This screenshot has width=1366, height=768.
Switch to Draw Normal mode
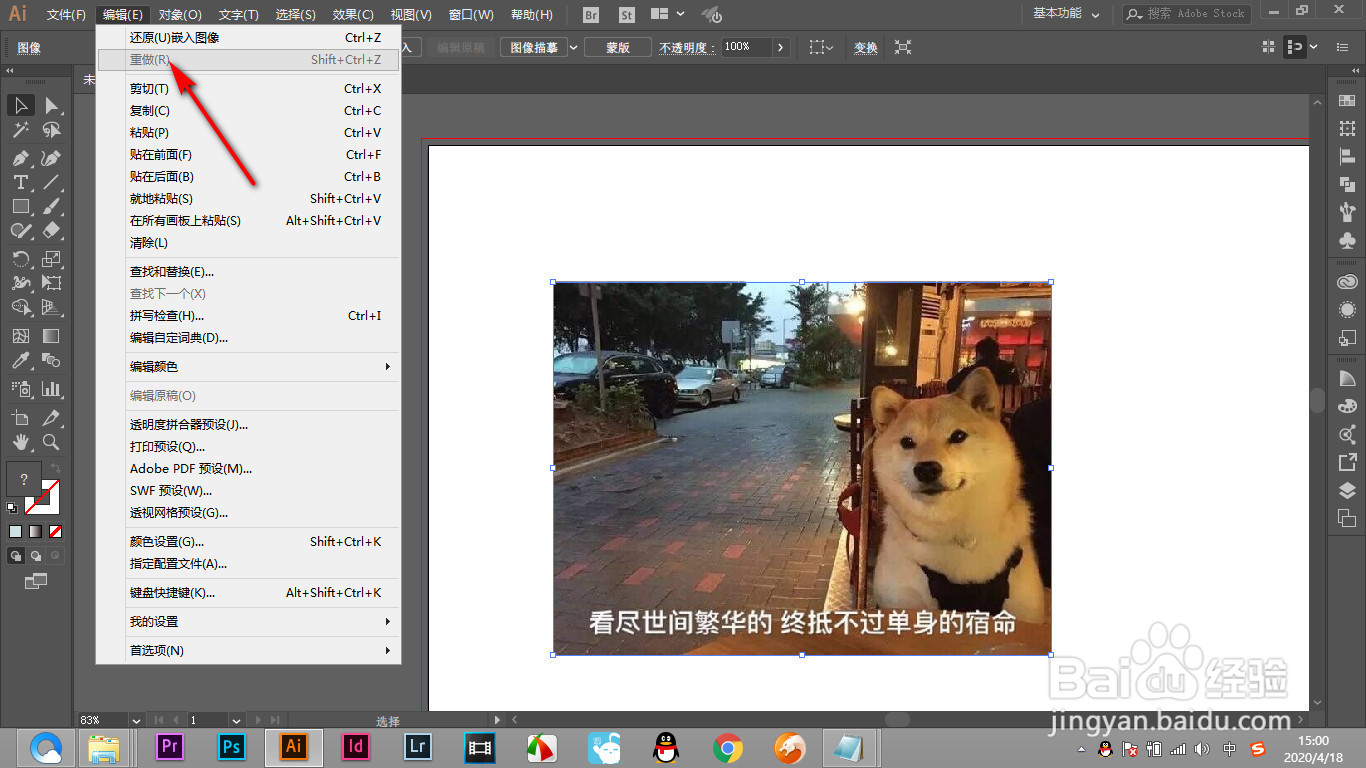16,555
